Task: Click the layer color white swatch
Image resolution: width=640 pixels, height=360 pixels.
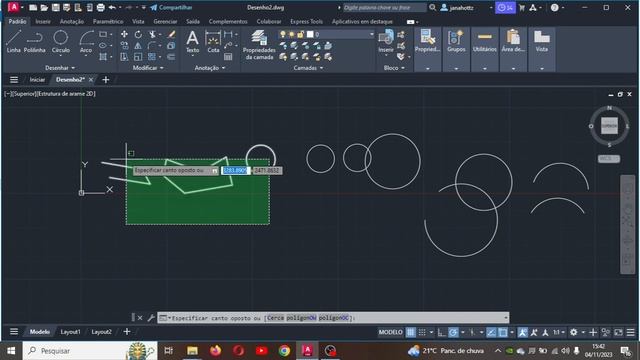Action: [x=310, y=34]
